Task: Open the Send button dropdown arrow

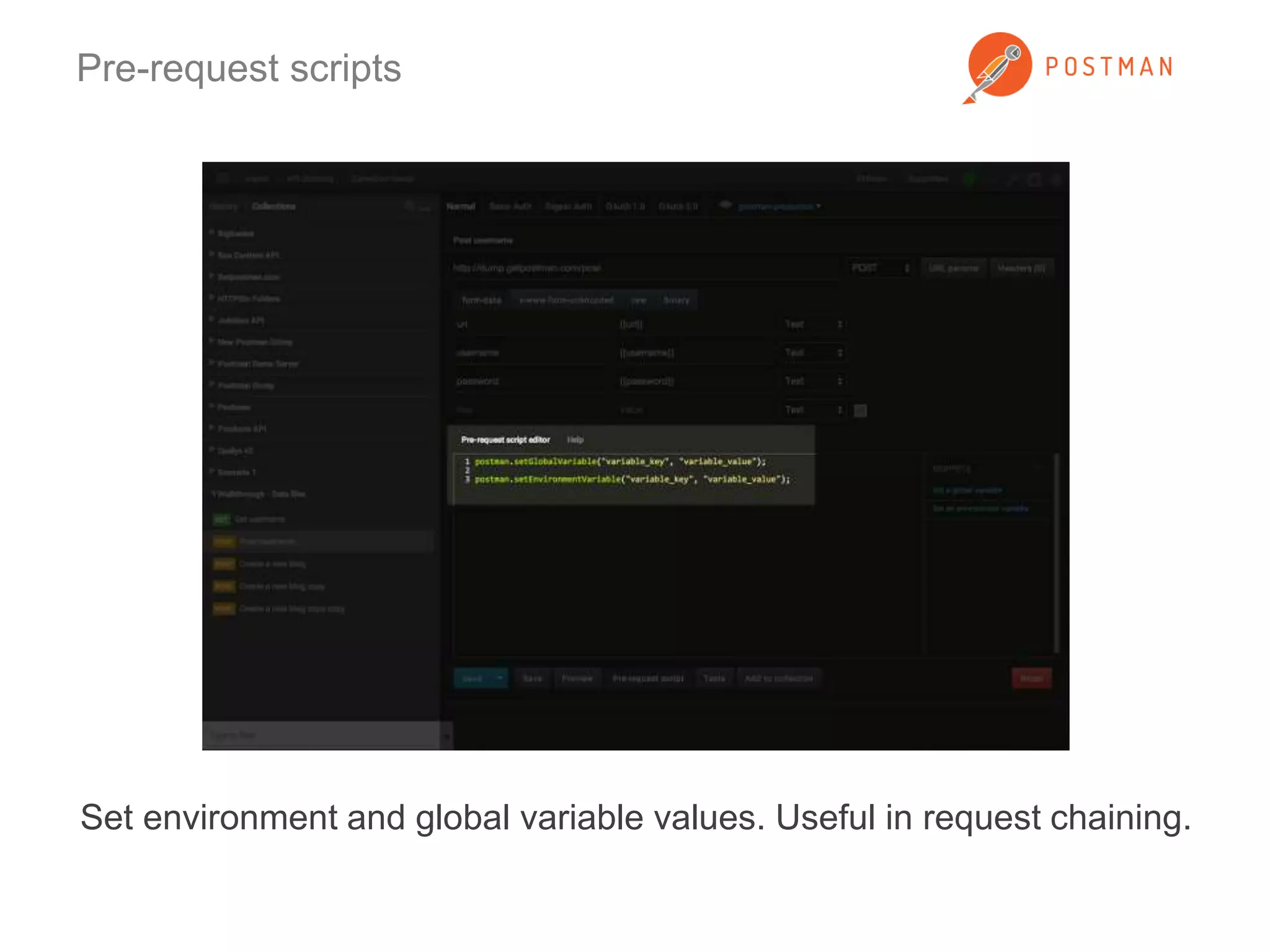Action: 500,678
